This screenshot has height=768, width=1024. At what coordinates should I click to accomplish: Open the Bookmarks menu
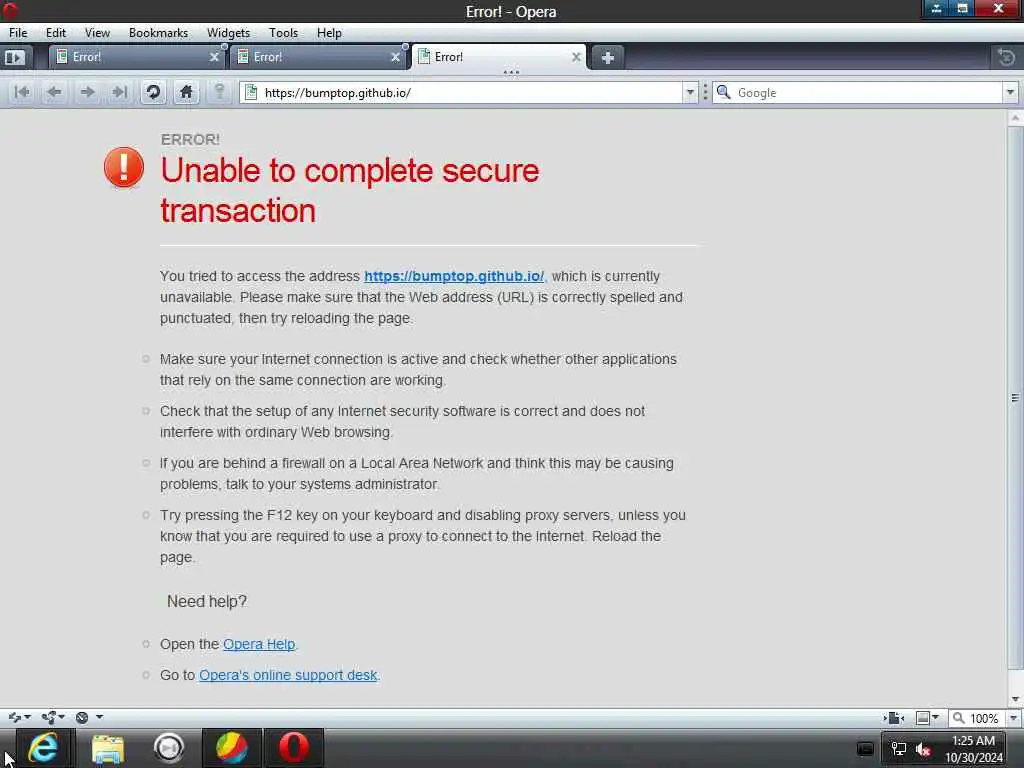pyautogui.click(x=158, y=33)
